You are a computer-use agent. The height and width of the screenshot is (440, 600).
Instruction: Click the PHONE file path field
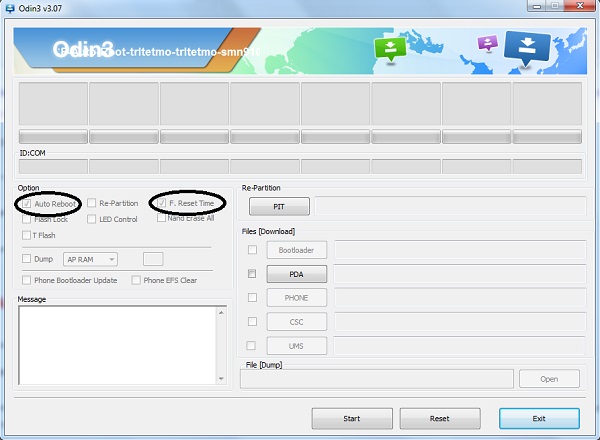point(460,297)
